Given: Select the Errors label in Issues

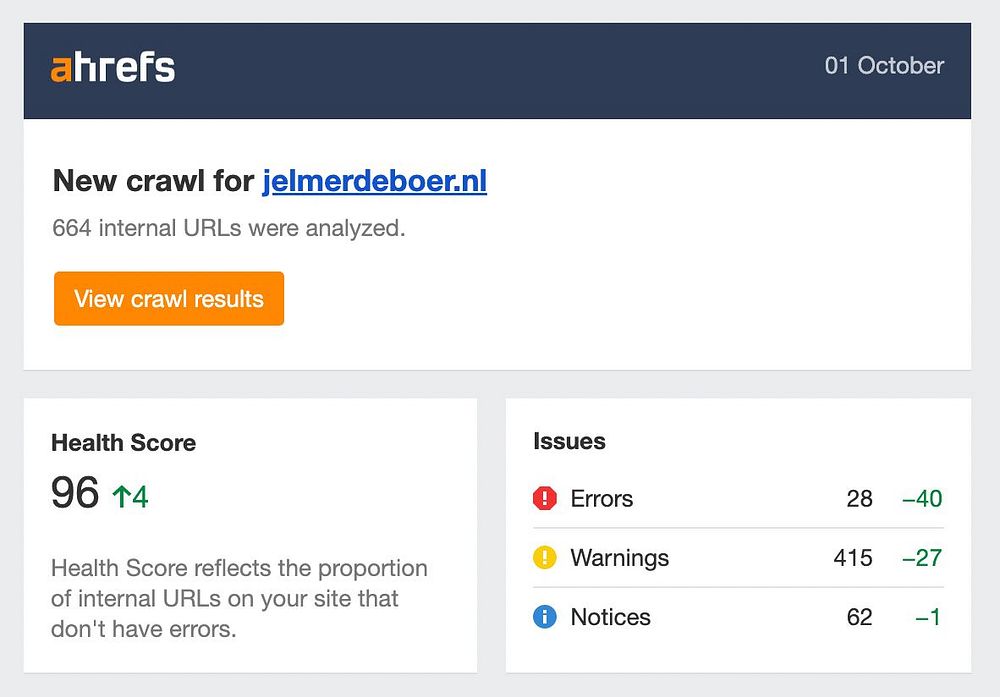Looking at the screenshot, I should point(601,498).
